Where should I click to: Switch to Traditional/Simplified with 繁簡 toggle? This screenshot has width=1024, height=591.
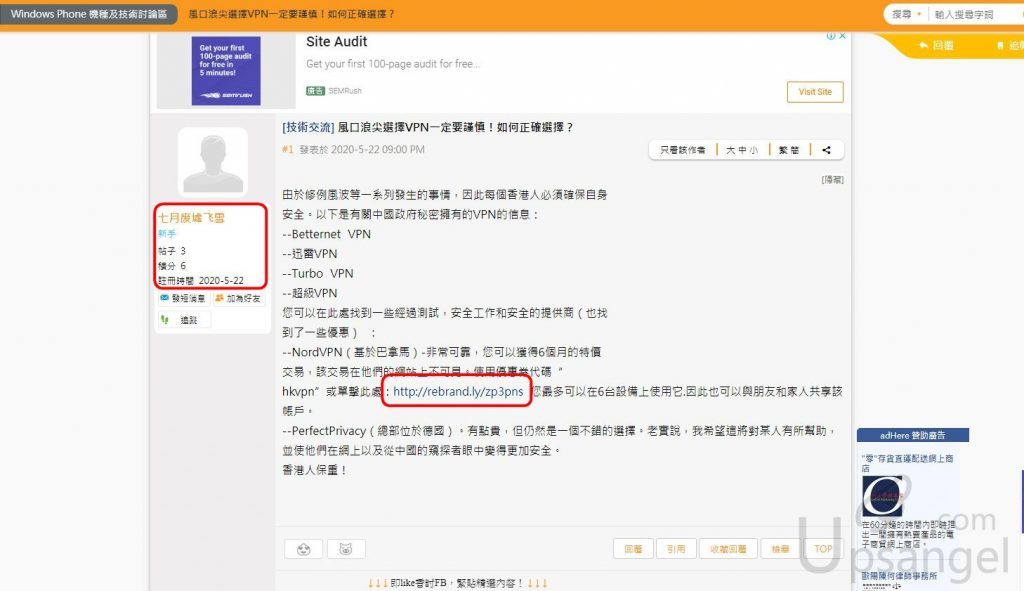tap(789, 150)
